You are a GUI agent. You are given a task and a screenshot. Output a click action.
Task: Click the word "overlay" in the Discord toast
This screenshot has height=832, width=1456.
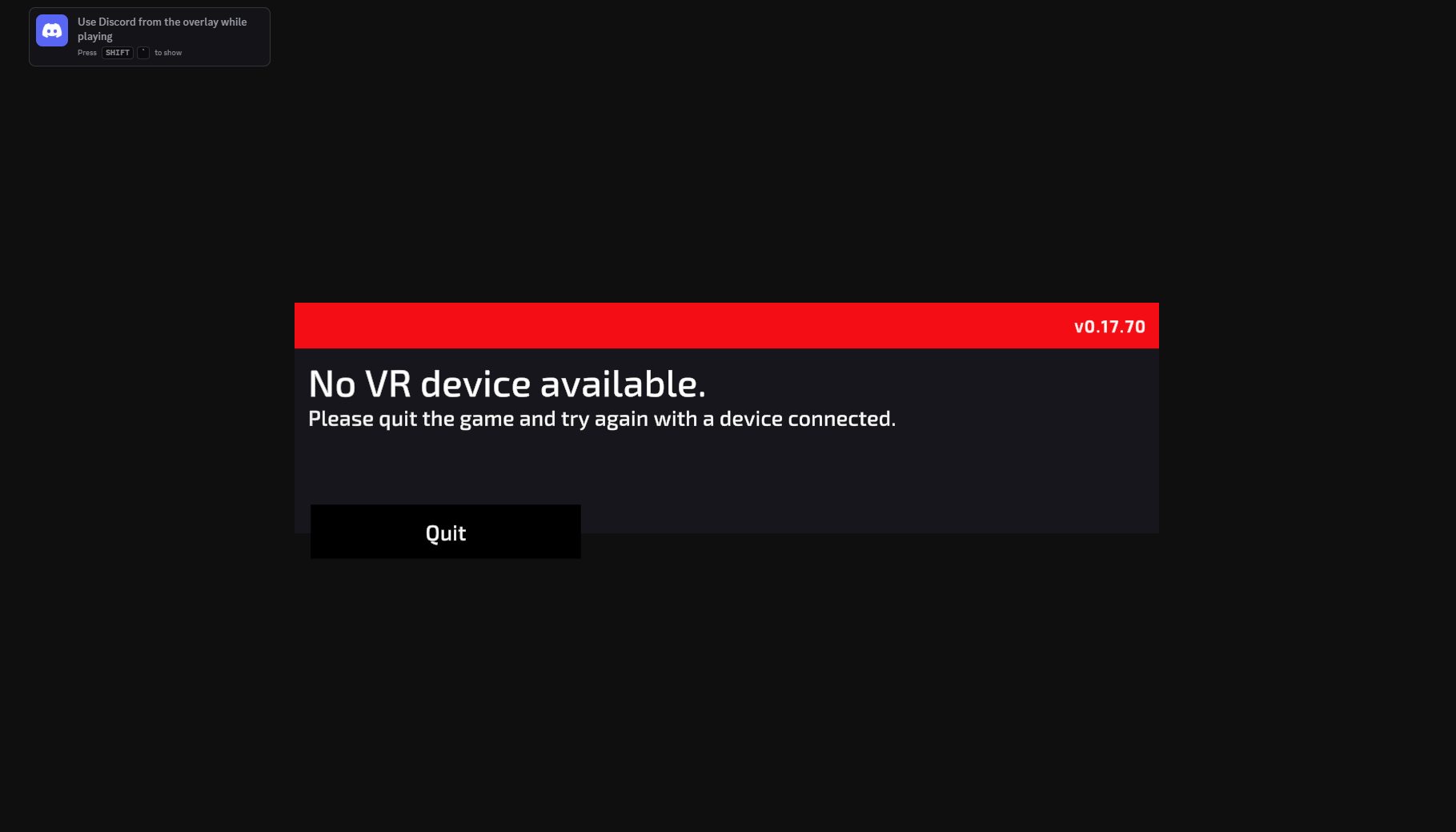tap(200, 22)
